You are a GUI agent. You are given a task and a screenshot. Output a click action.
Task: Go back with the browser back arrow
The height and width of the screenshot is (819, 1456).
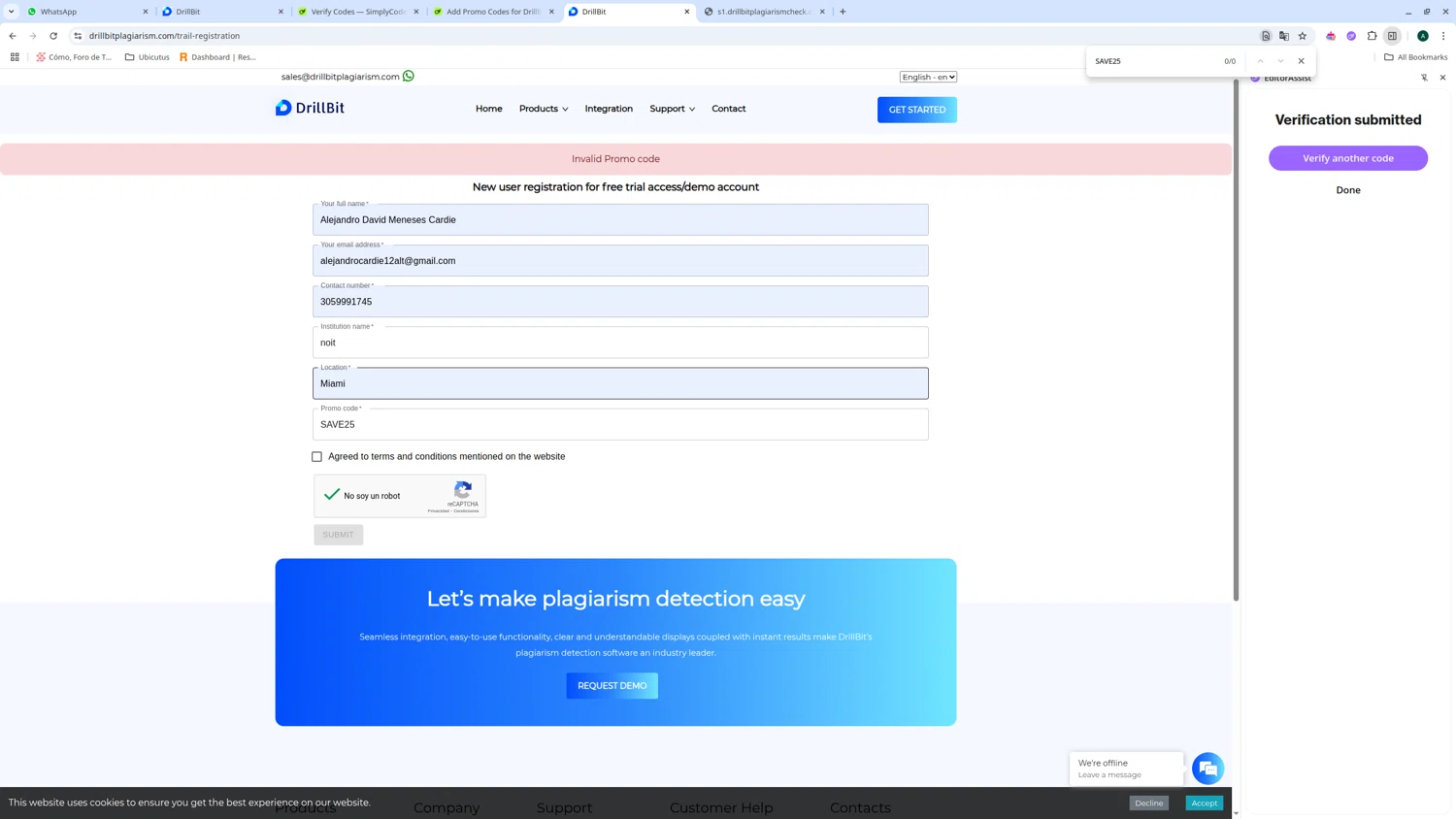(x=13, y=36)
